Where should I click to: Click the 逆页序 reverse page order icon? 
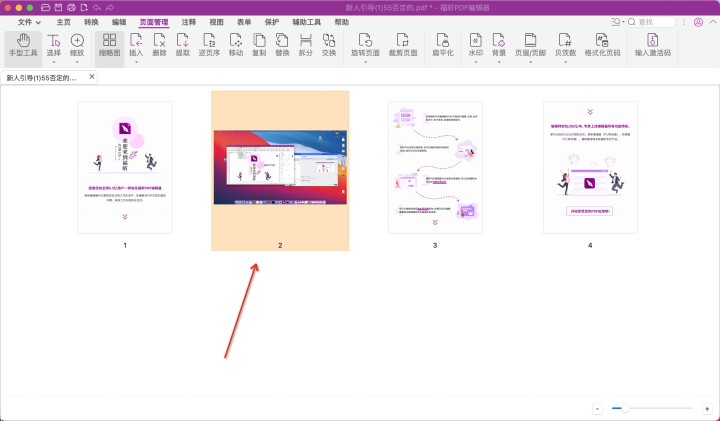click(209, 45)
